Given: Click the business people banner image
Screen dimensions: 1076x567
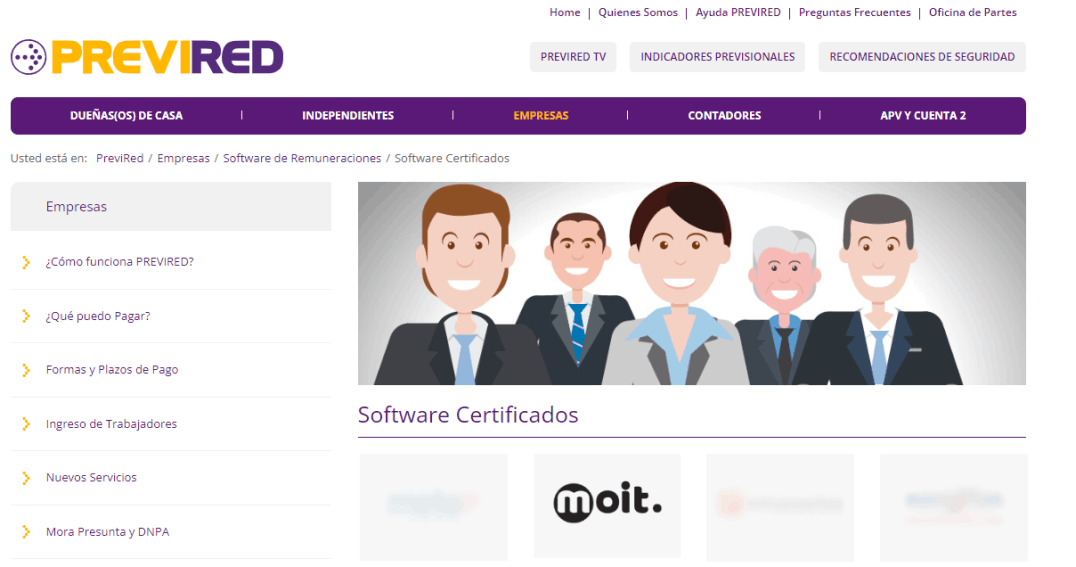Looking at the screenshot, I should click(692, 283).
